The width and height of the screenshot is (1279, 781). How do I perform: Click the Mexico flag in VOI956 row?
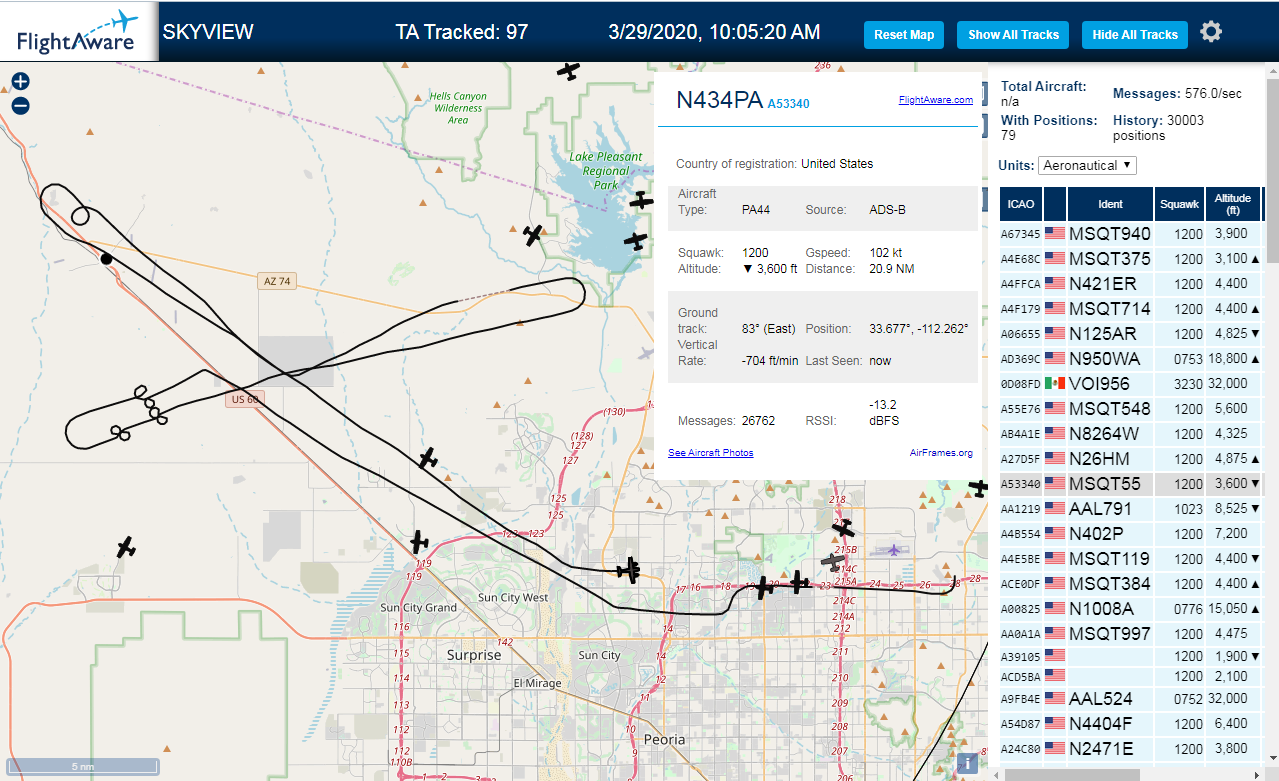(1055, 383)
